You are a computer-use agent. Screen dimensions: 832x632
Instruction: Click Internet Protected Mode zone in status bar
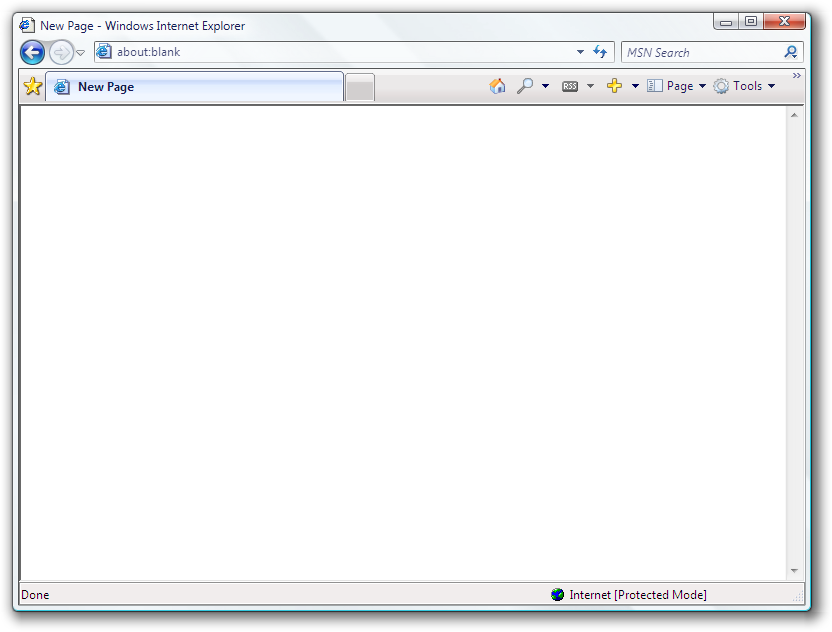tap(635, 594)
